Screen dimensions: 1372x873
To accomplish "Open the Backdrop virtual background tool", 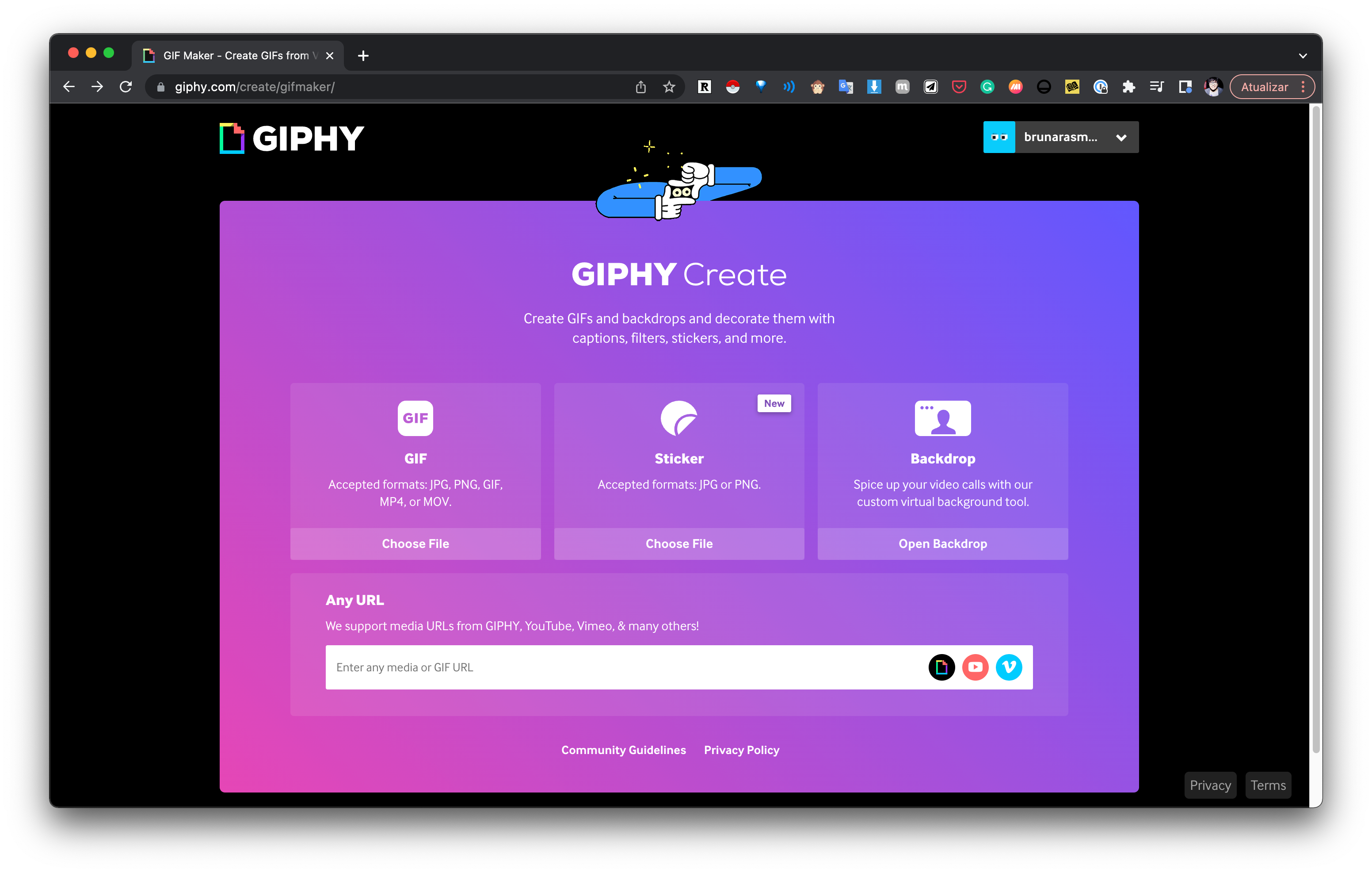I will (941, 543).
